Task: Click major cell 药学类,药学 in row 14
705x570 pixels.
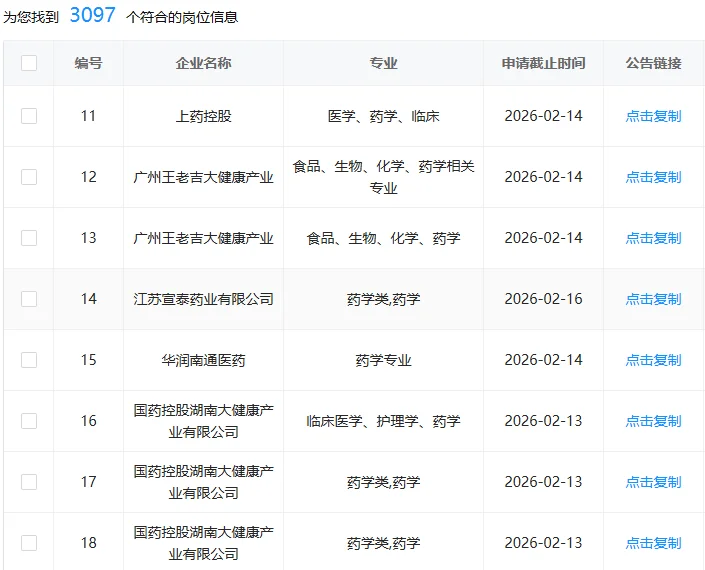Action: click(x=384, y=299)
